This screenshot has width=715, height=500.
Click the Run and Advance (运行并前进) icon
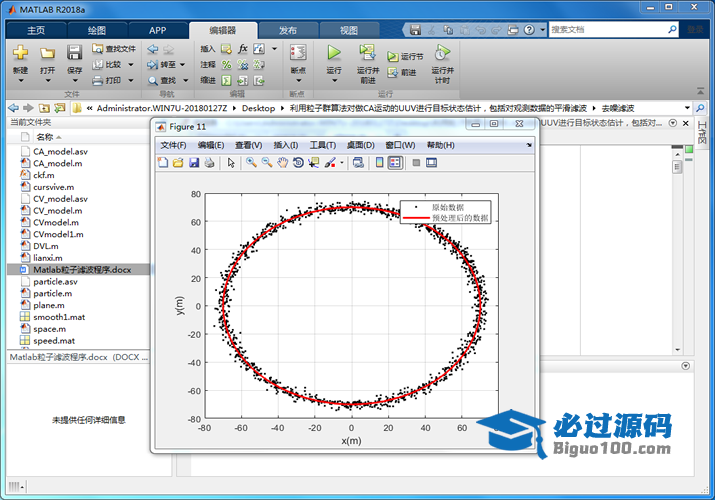tap(367, 52)
